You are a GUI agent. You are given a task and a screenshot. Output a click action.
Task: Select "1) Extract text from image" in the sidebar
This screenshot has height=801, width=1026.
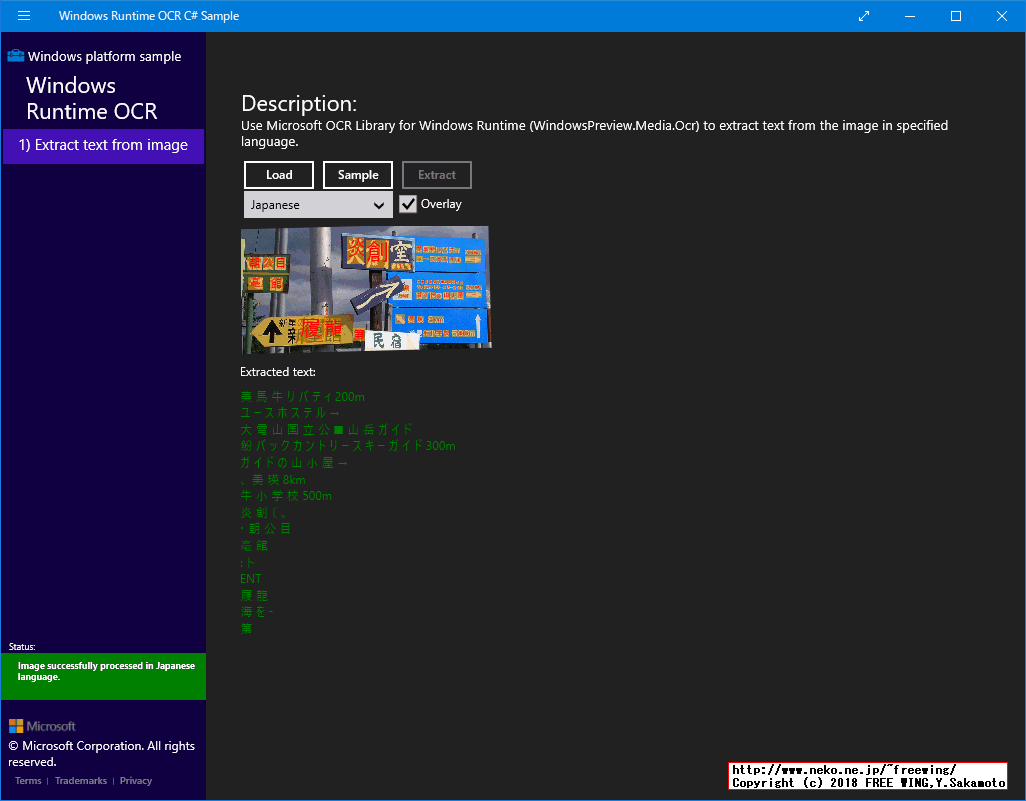point(103,146)
